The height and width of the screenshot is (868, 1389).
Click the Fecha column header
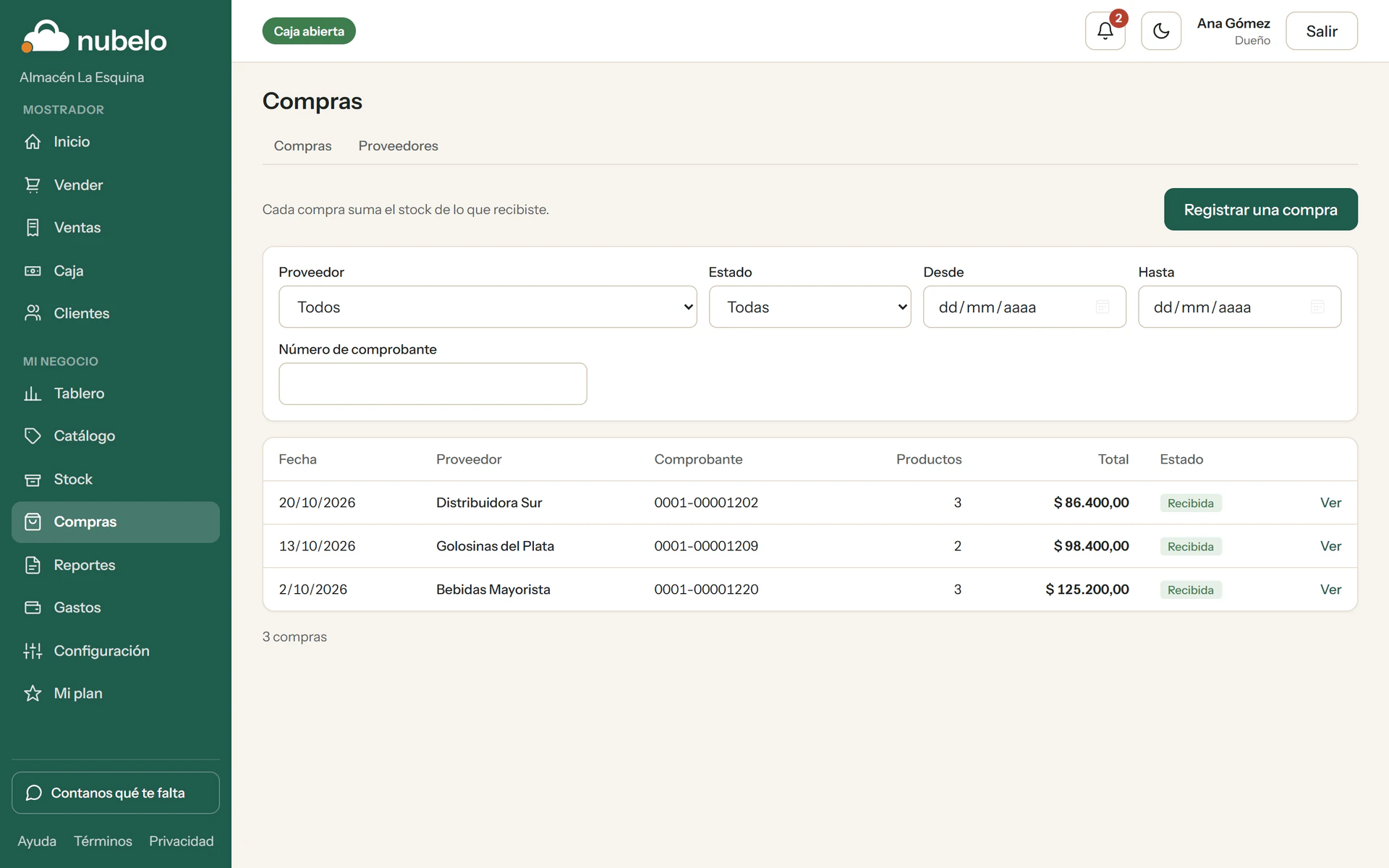coord(297,459)
